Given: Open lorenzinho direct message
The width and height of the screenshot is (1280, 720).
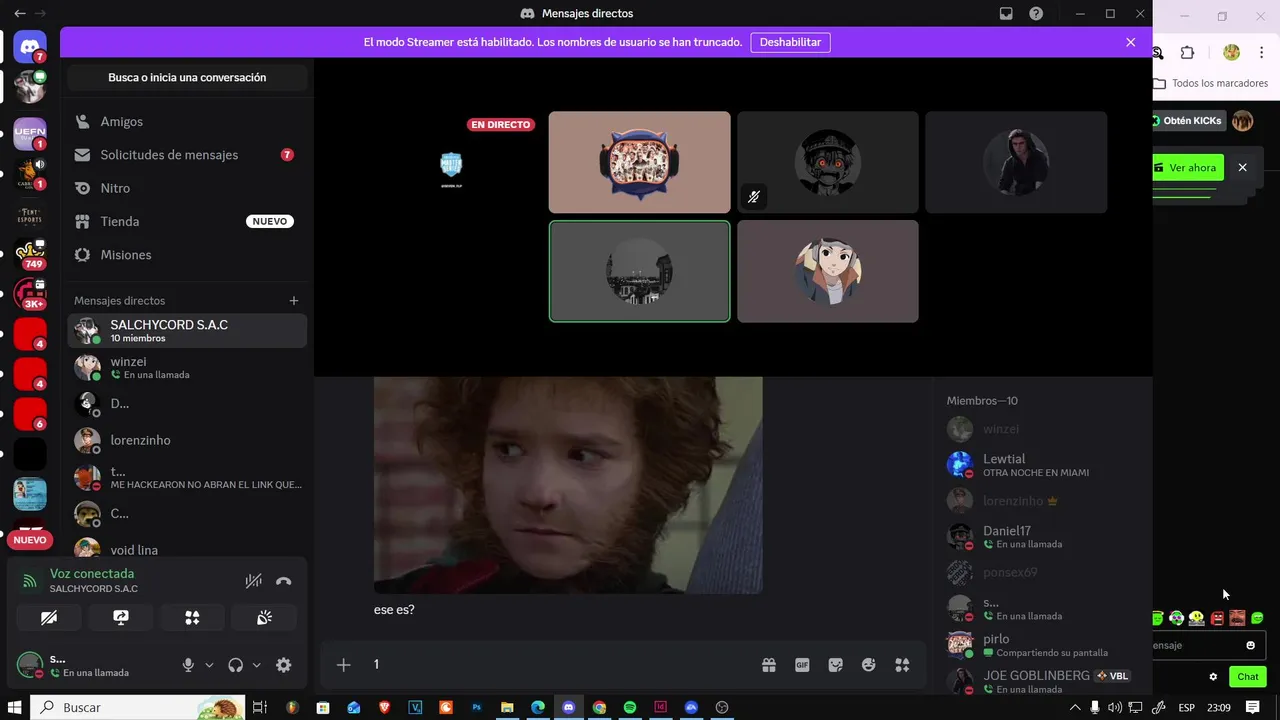Looking at the screenshot, I should coord(187,440).
